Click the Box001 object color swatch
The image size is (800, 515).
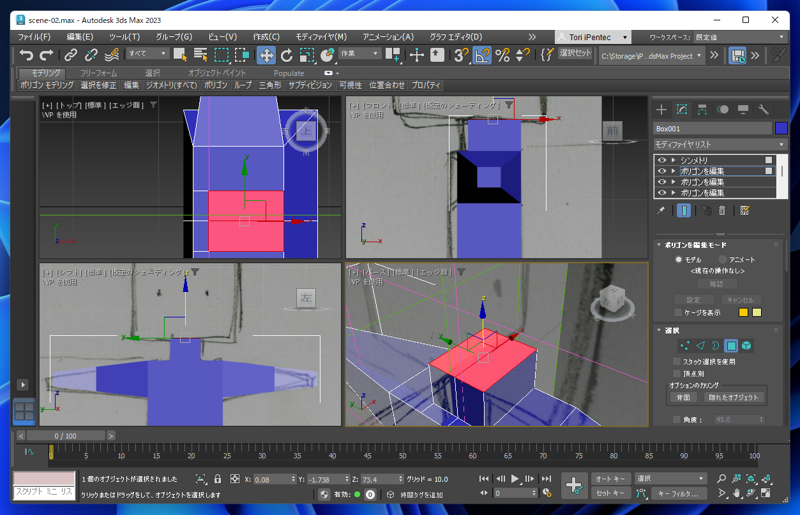pos(781,128)
